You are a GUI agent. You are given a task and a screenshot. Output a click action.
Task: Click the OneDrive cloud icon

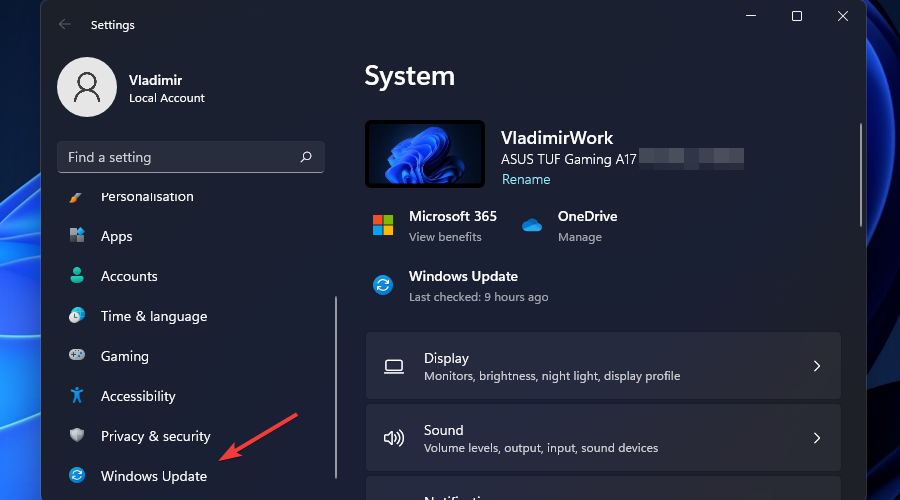[532, 226]
